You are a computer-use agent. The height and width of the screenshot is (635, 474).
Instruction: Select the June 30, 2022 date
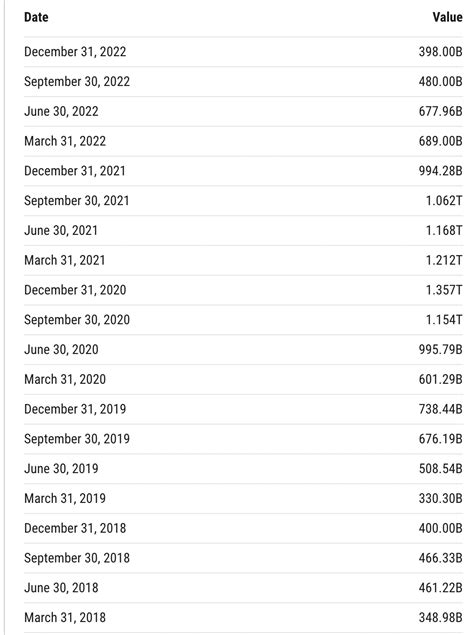61,111
